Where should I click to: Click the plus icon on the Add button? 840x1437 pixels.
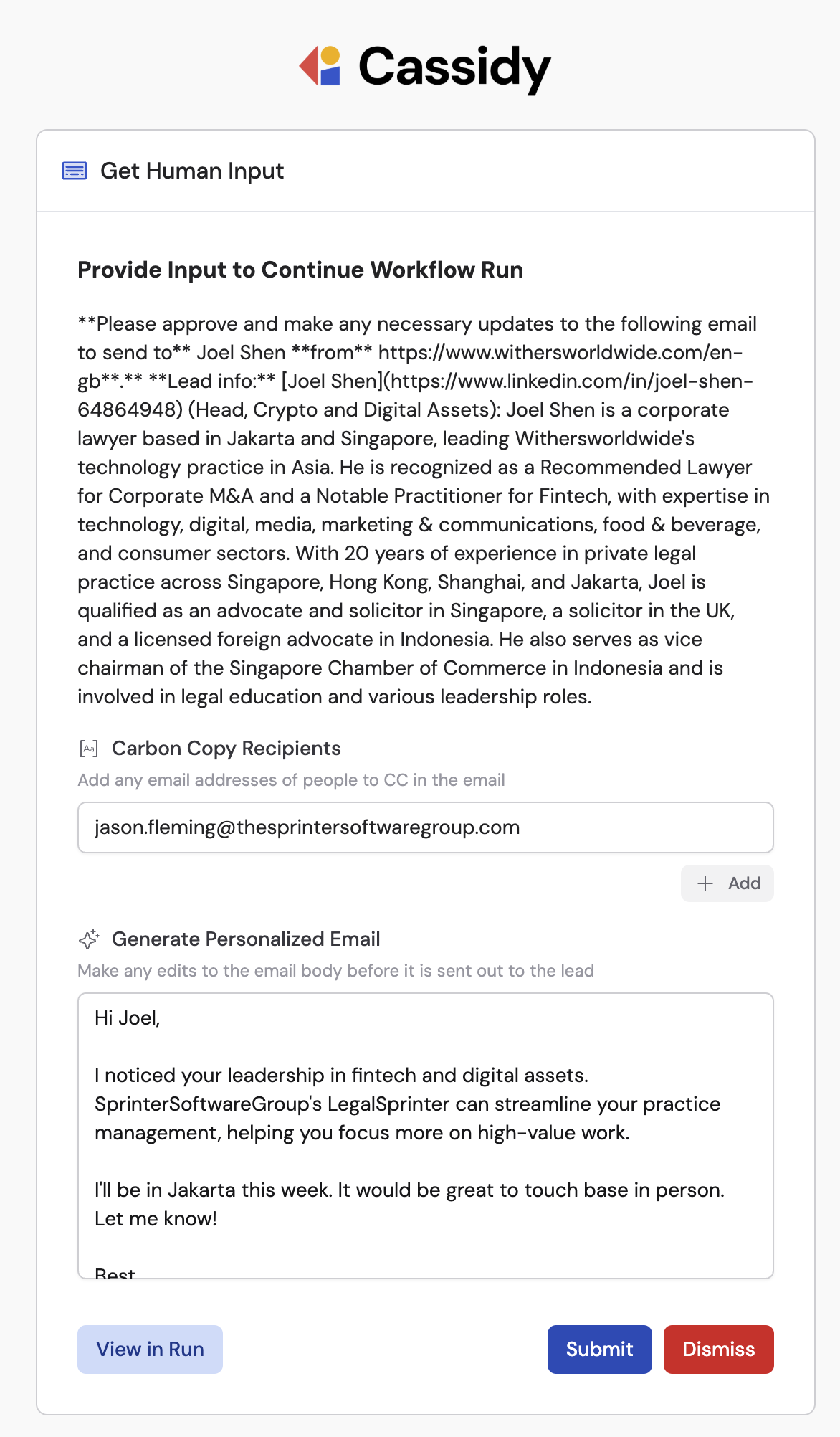pyautogui.click(x=705, y=883)
